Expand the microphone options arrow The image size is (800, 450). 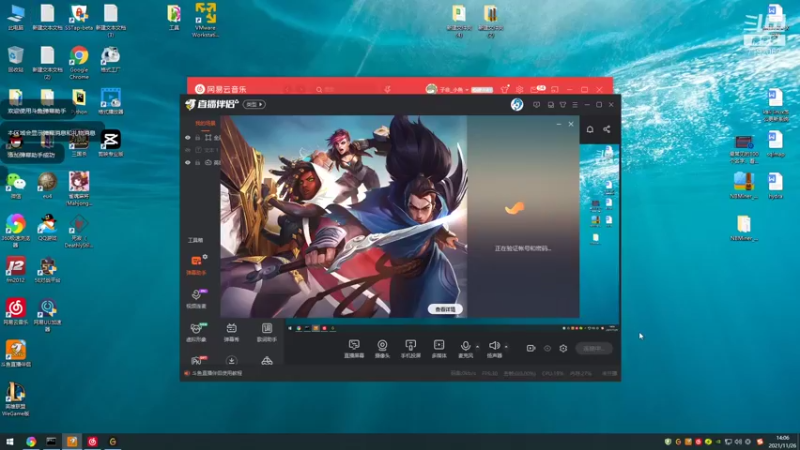point(478,347)
